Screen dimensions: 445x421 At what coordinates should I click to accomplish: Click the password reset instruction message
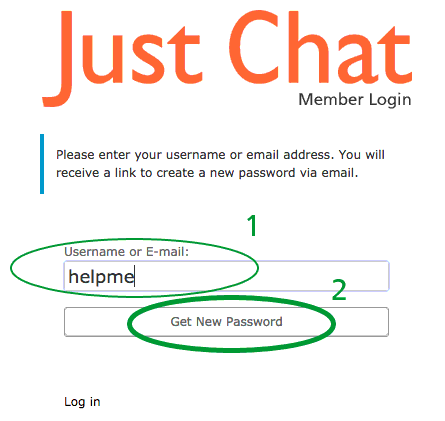220,164
